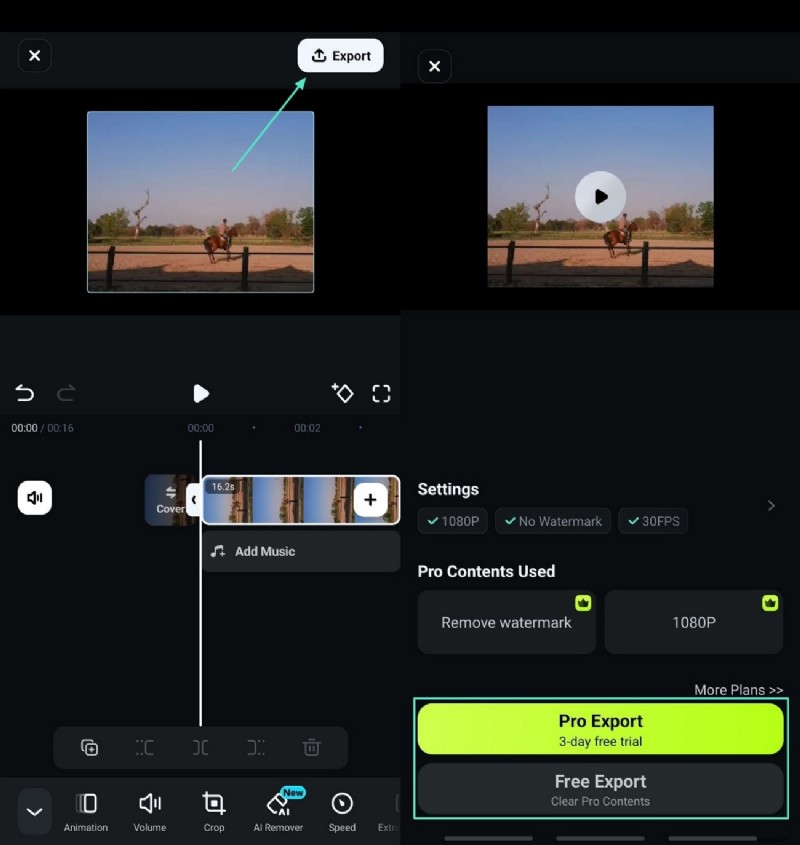Toggle the No Watermark setting chip
Viewport: 800px width, 845px height.
tap(552, 521)
